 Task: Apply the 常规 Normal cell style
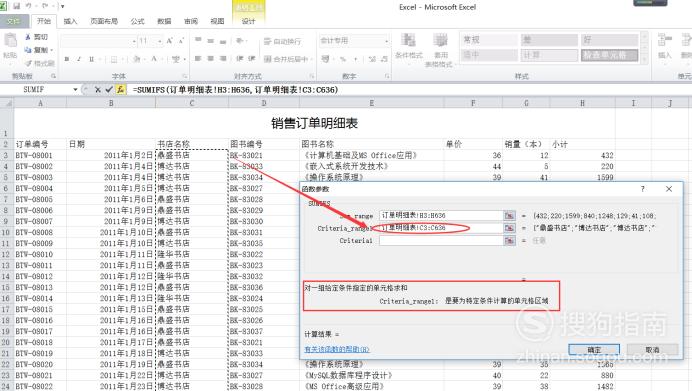tap(489, 40)
